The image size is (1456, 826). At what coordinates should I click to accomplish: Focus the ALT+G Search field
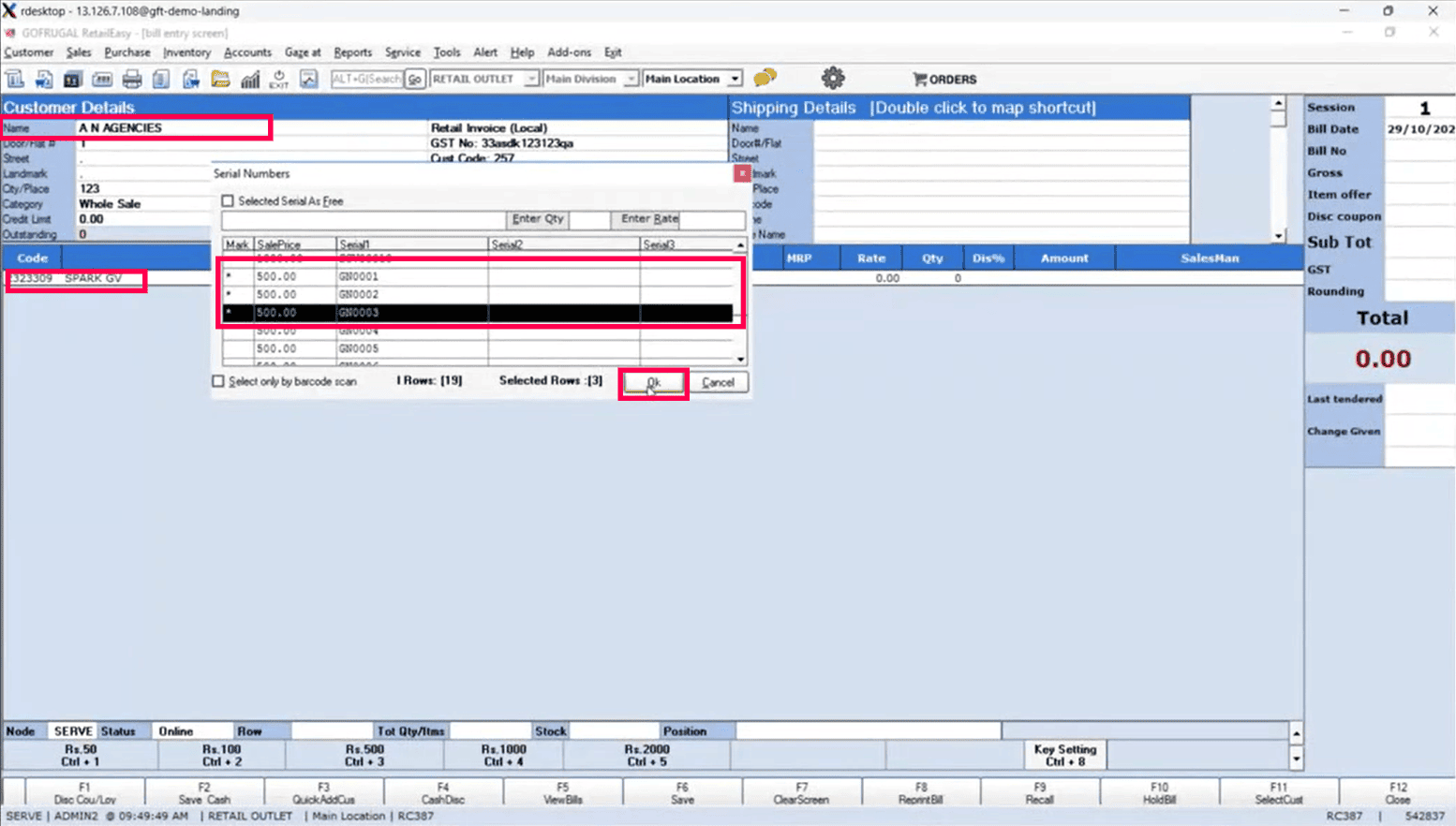tap(366, 80)
